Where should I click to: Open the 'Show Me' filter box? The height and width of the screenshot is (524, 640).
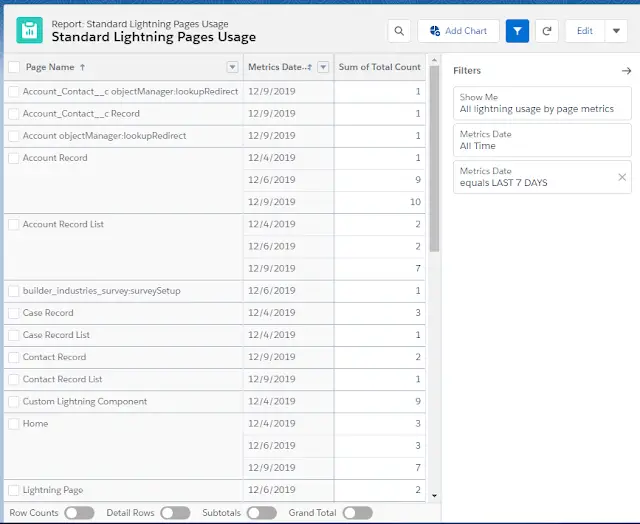542,103
